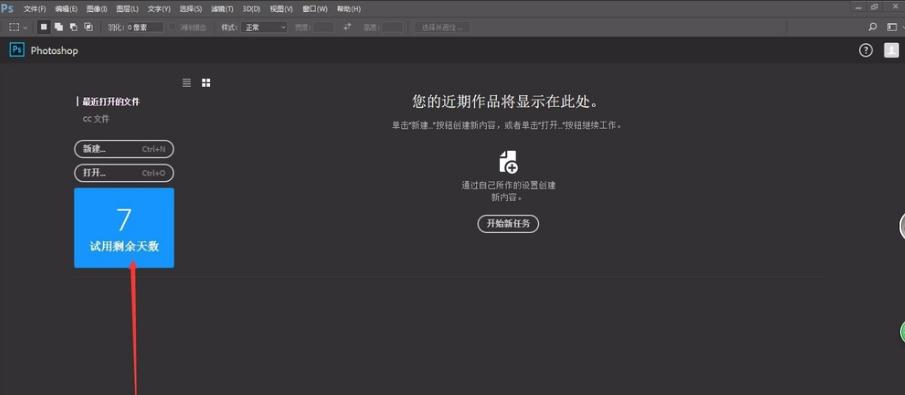Open the 文件(F) menu
This screenshot has width=905, height=395.
(35, 9)
